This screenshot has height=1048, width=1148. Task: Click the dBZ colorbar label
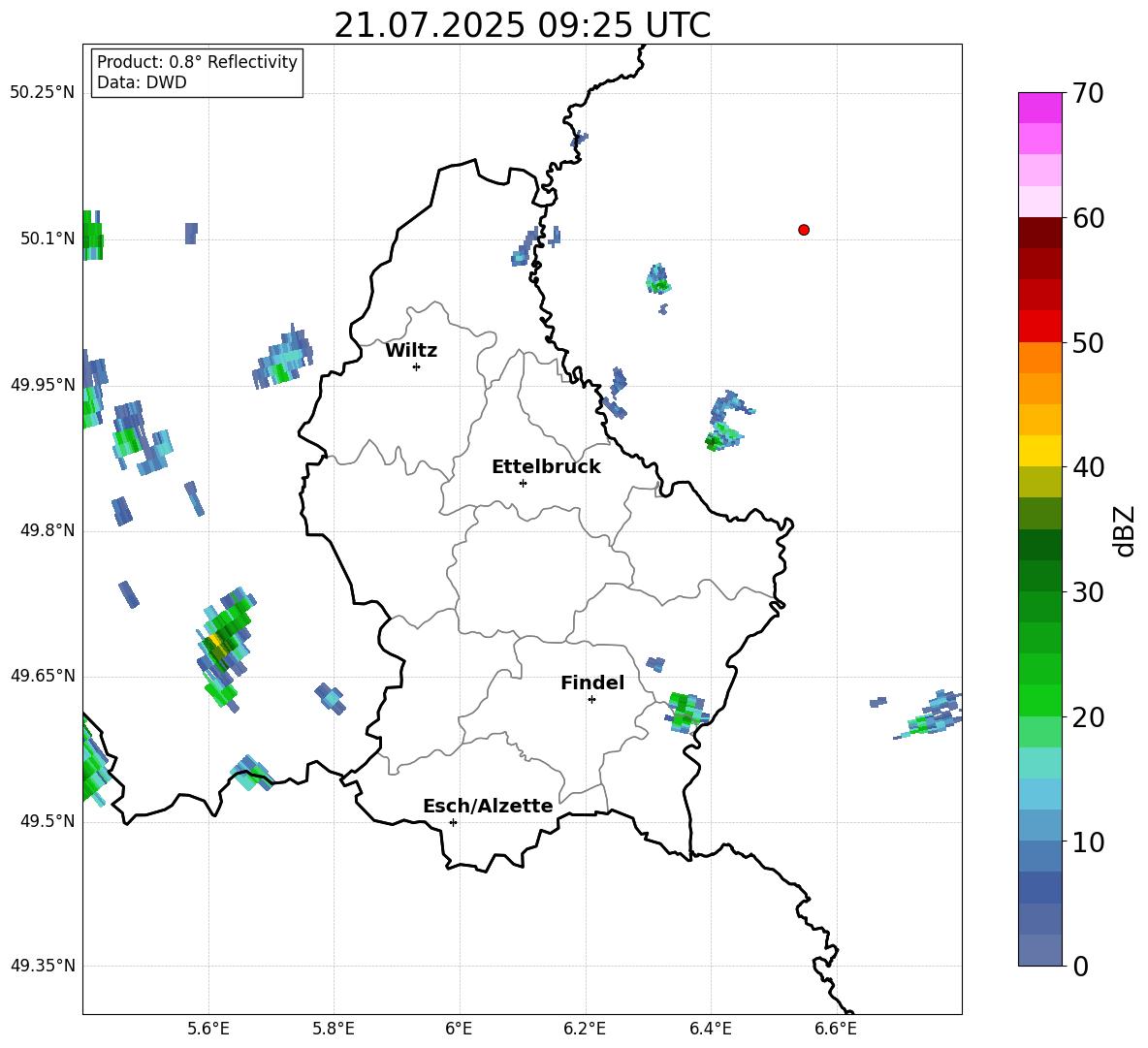(x=1126, y=530)
